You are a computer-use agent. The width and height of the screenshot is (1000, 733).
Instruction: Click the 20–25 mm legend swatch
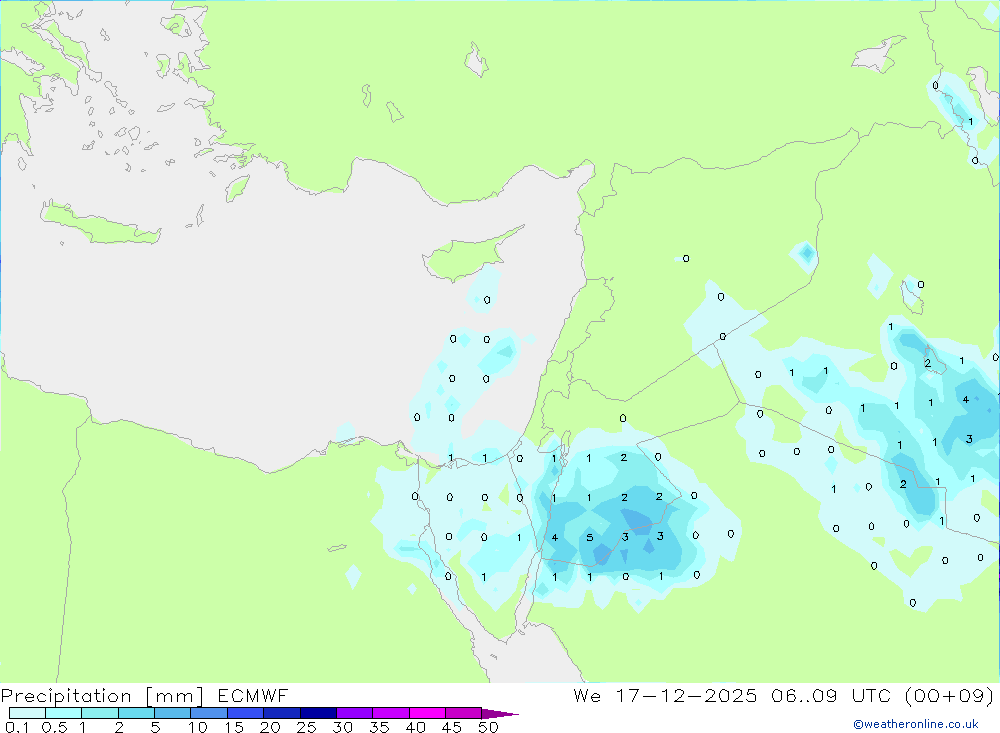coord(282,713)
